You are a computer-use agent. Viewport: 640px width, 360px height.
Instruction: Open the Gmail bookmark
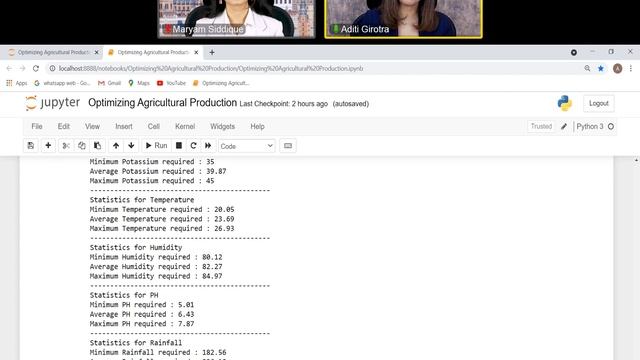click(109, 83)
